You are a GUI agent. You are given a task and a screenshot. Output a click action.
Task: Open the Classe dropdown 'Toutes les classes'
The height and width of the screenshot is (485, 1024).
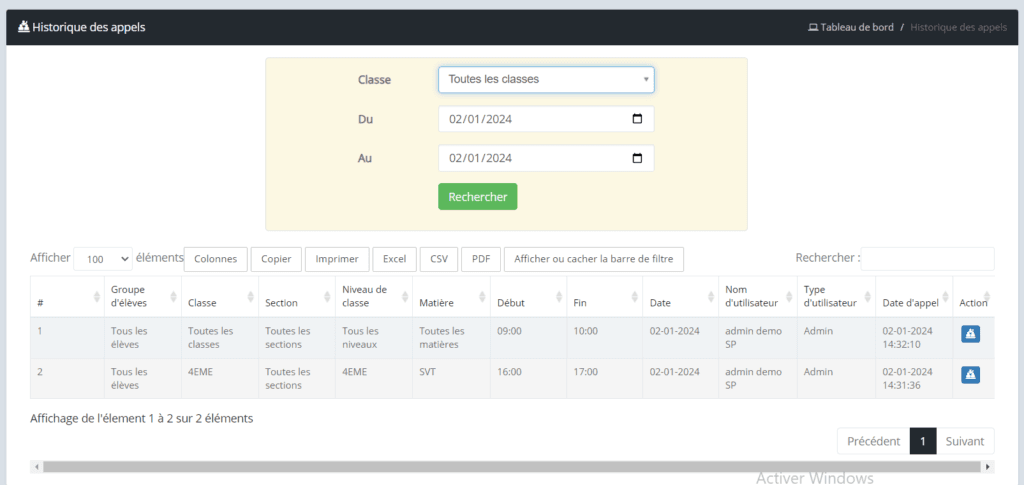(x=546, y=79)
